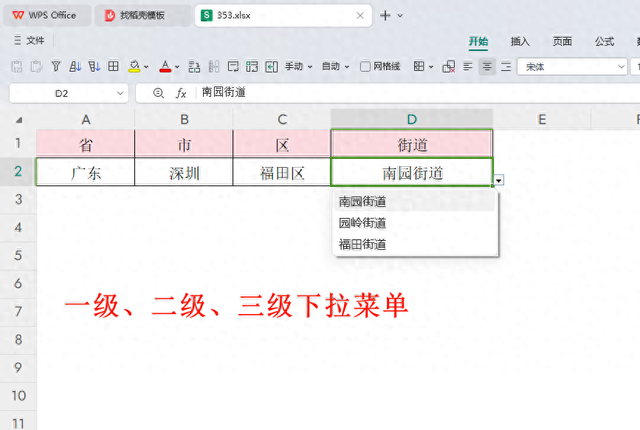The image size is (640, 430).
Task: Click the wrap text box icon
Action: [233, 66]
